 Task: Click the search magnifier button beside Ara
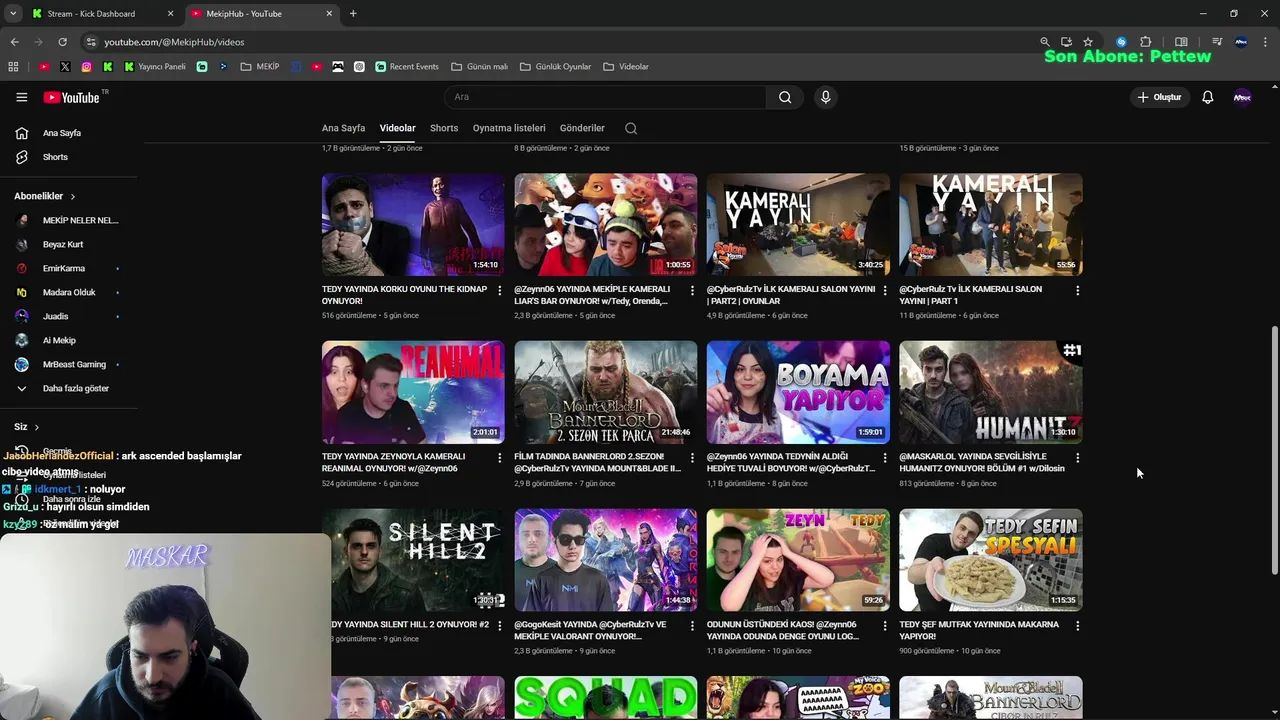pos(785,97)
